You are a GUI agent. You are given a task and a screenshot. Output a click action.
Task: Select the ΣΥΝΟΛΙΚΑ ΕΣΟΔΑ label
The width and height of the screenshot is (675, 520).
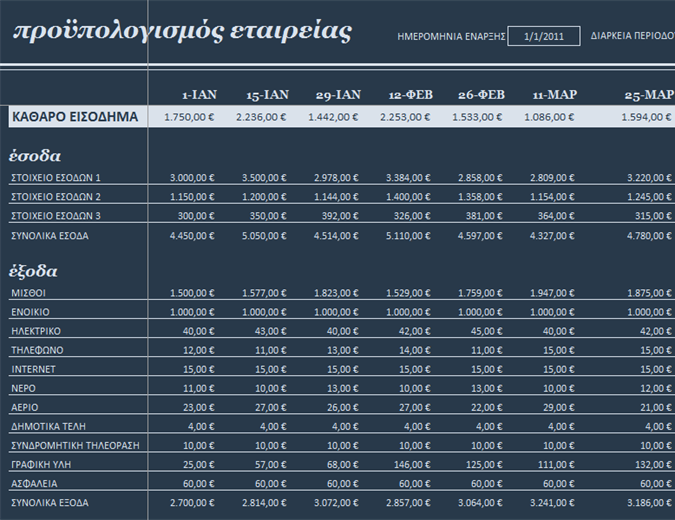[x=50, y=236]
